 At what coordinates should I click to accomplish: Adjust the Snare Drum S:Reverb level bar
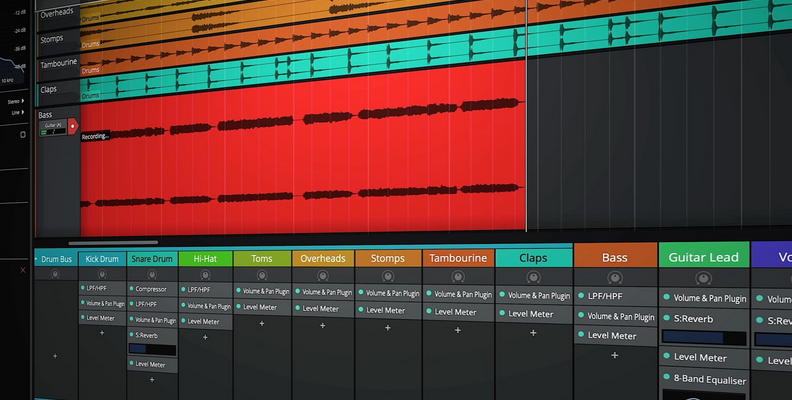point(152,350)
